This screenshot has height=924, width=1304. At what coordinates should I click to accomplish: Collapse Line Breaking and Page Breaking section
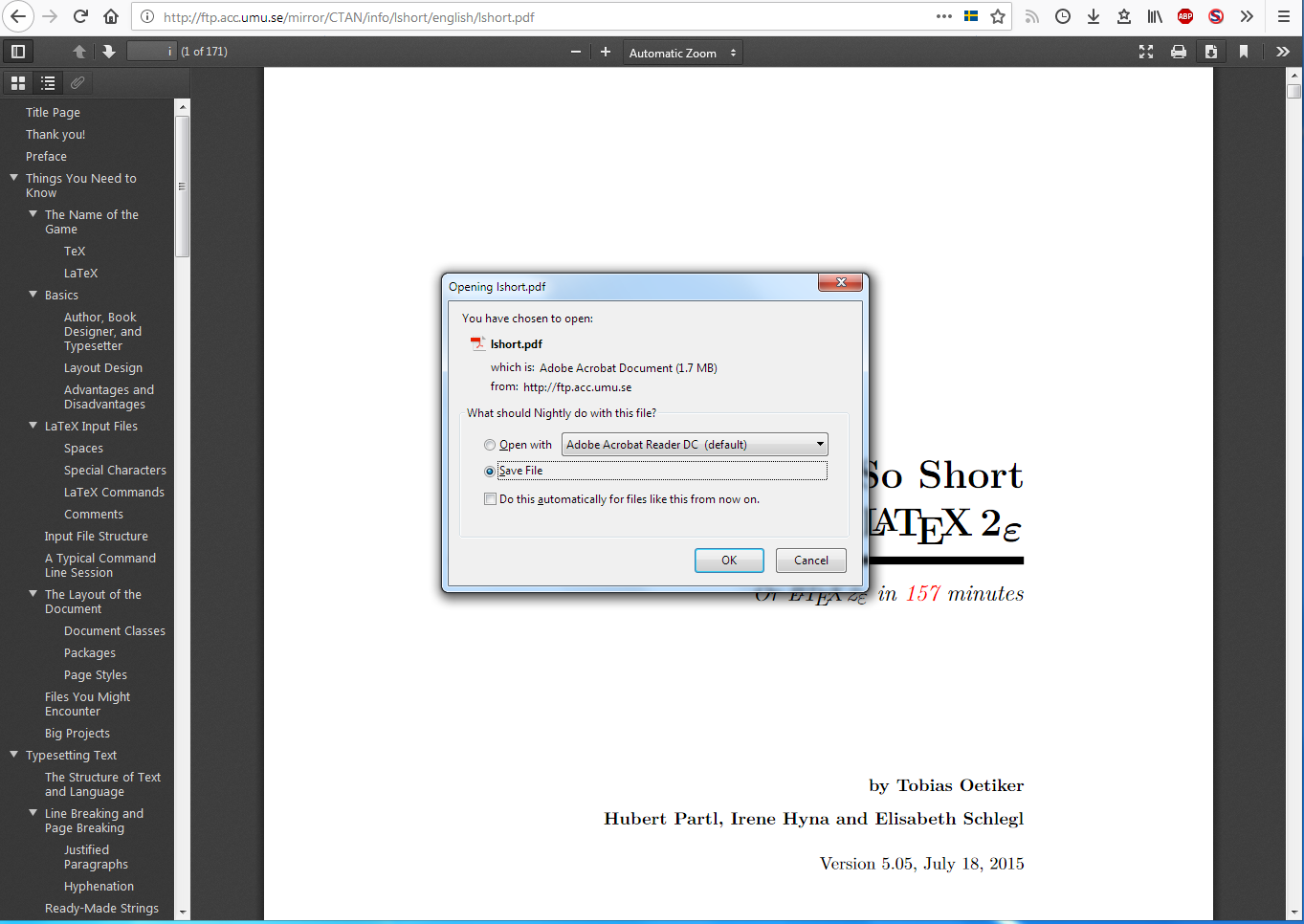click(x=33, y=813)
